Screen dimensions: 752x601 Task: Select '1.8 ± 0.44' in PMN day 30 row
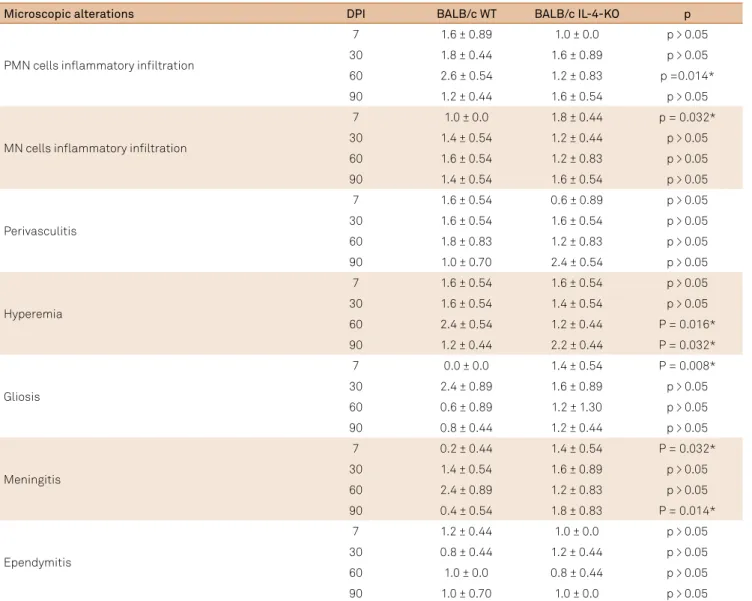point(466,55)
